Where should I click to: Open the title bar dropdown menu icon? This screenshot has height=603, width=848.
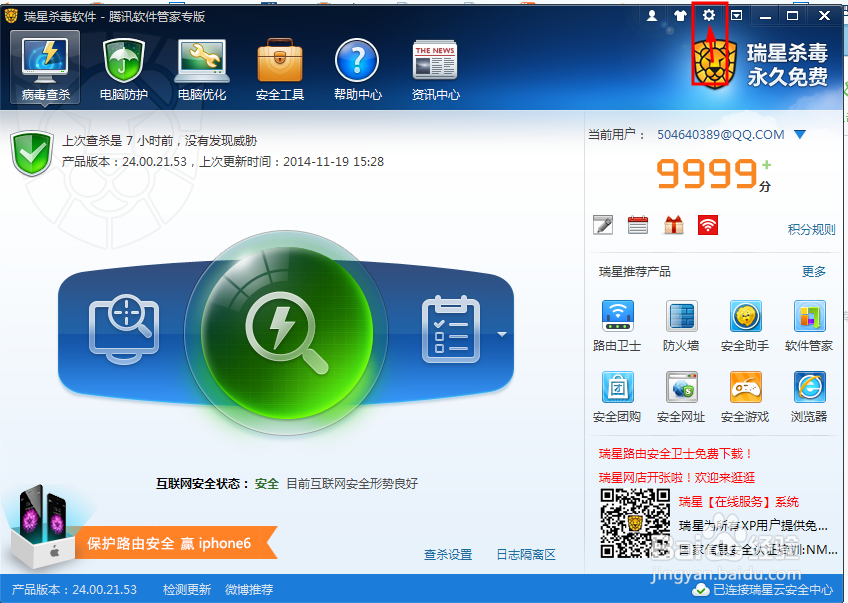(736, 15)
